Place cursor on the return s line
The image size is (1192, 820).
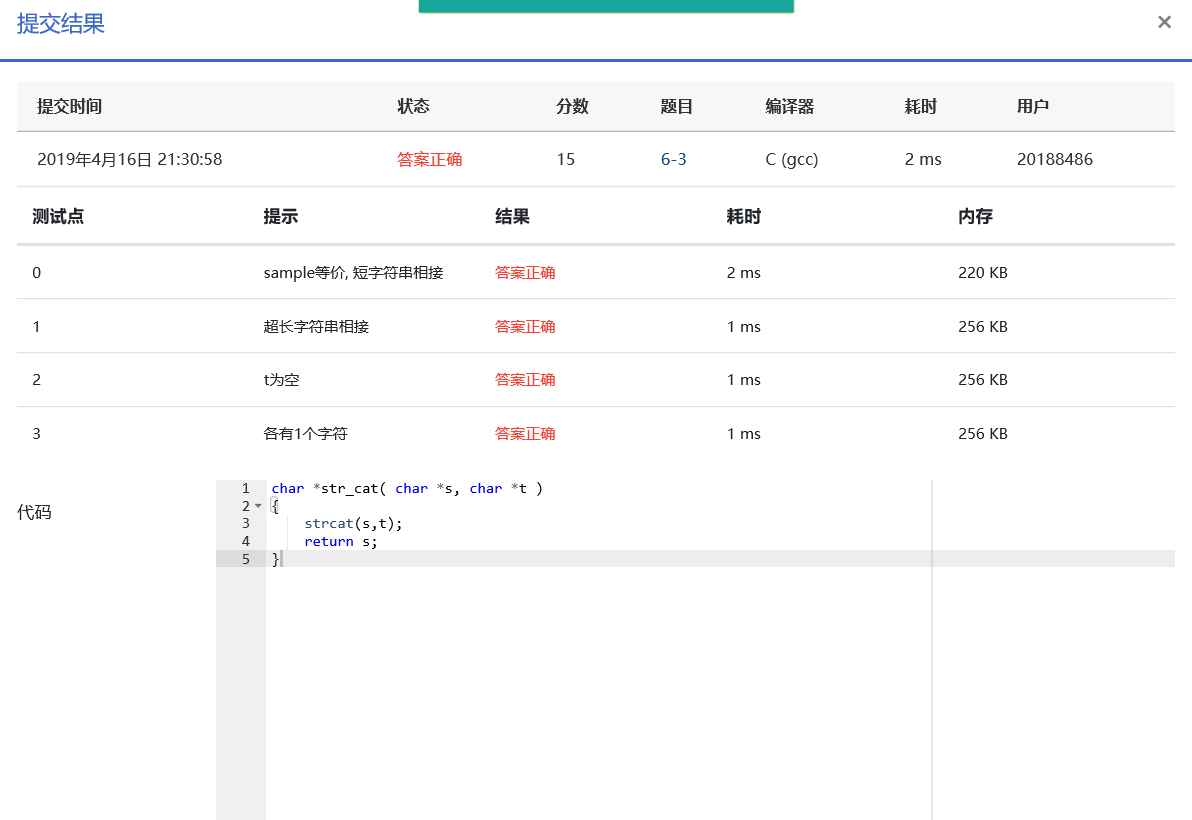pos(341,541)
